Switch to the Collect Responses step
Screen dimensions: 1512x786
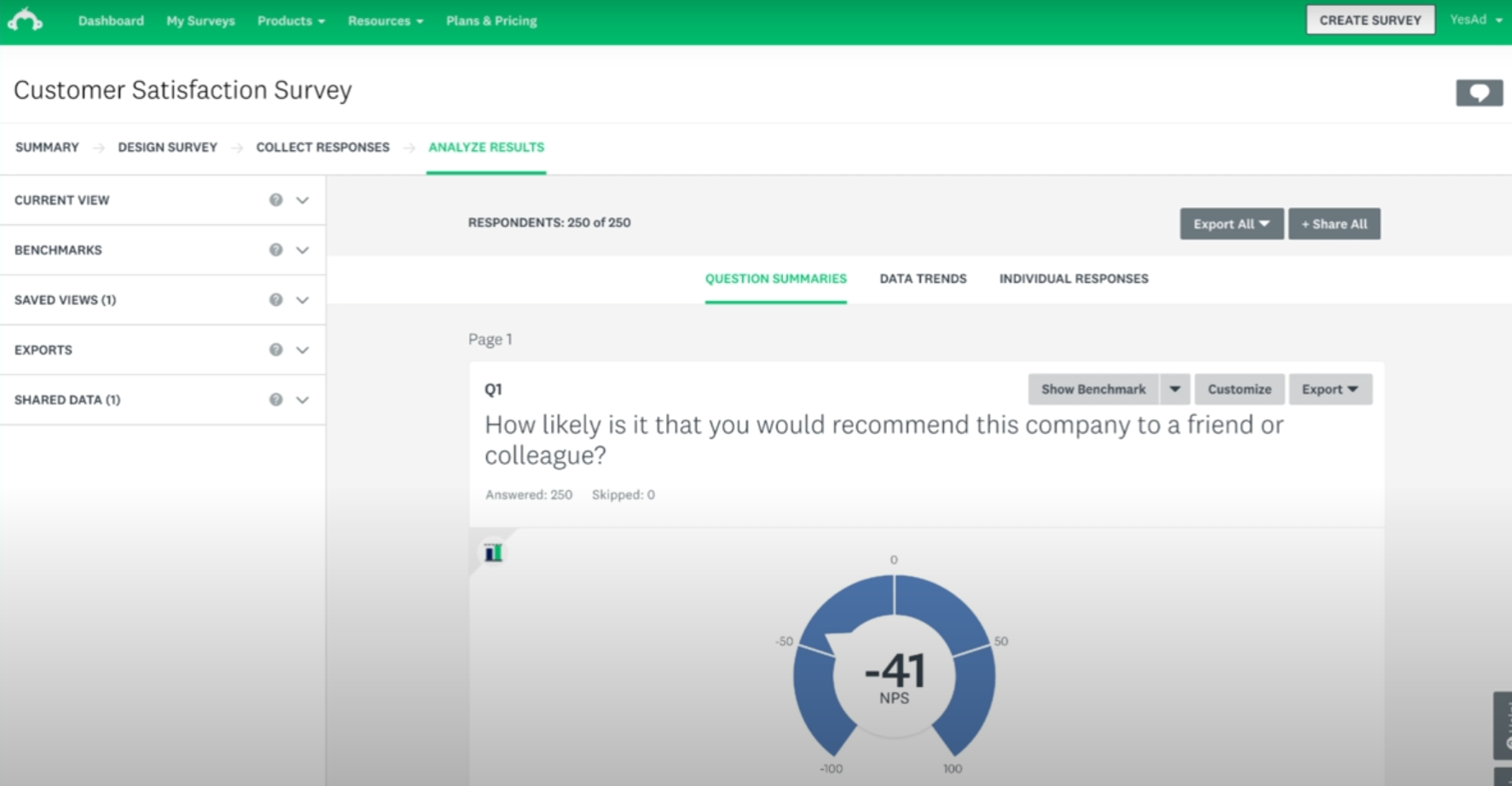point(322,147)
